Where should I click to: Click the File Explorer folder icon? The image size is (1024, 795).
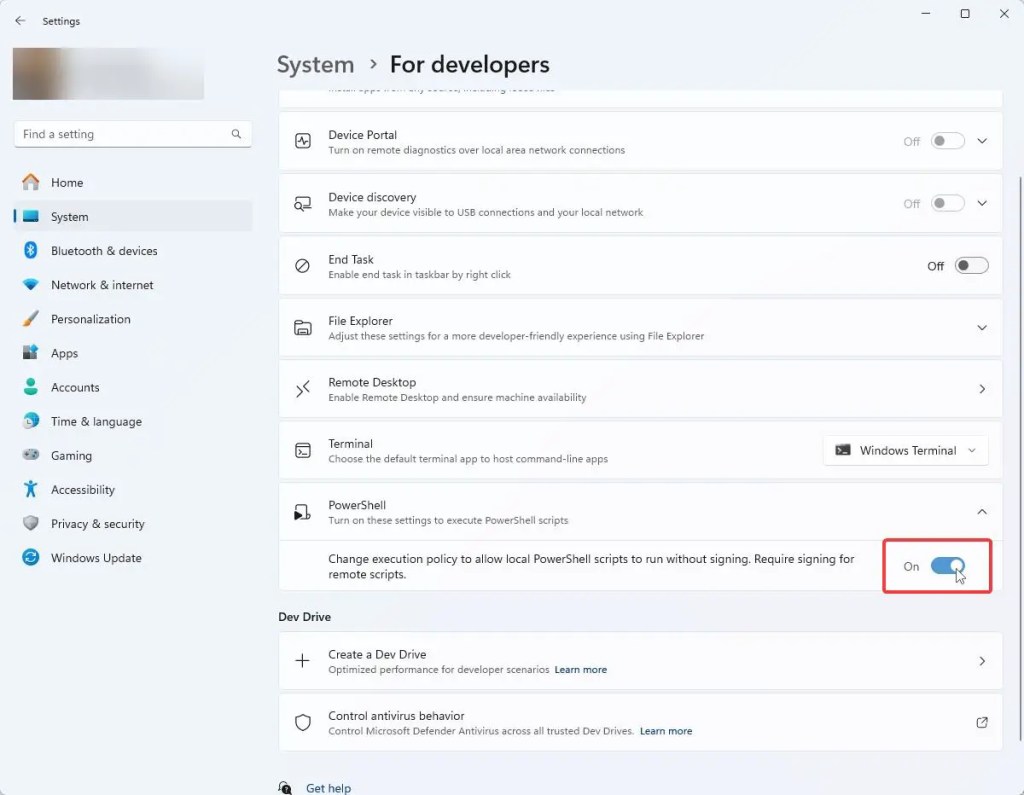pyautogui.click(x=303, y=327)
